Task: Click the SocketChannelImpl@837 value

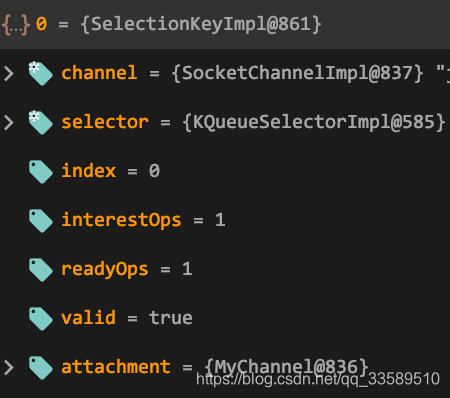Action: (297, 73)
